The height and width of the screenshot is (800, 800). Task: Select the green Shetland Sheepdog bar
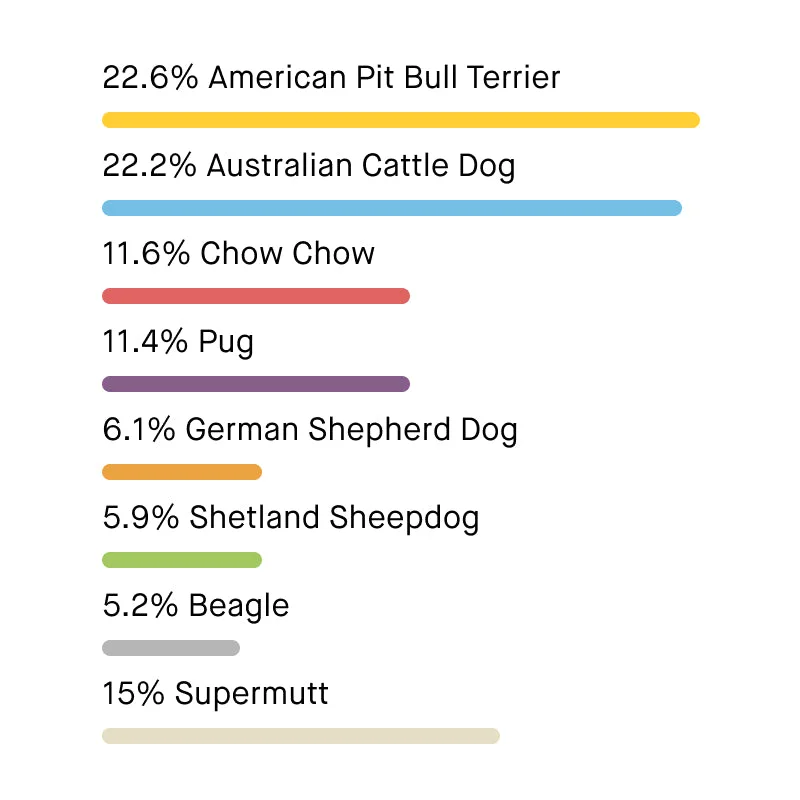tap(182, 560)
